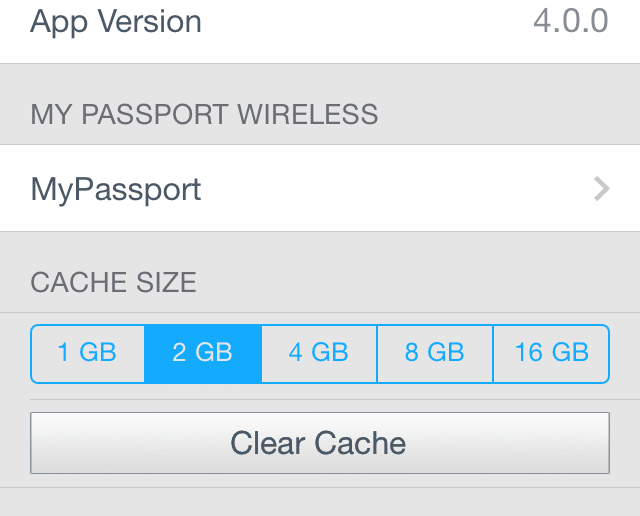Select the largest cache size option
The image size is (640, 516).
tap(551, 354)
